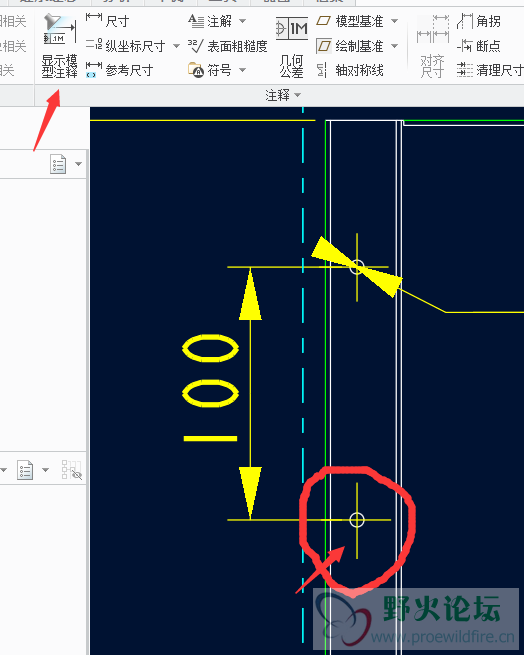Click the 显示模型注释 (Show Model Annotations) icon
The height and width of the screenshot is (655, 524).
pos(59,46)
